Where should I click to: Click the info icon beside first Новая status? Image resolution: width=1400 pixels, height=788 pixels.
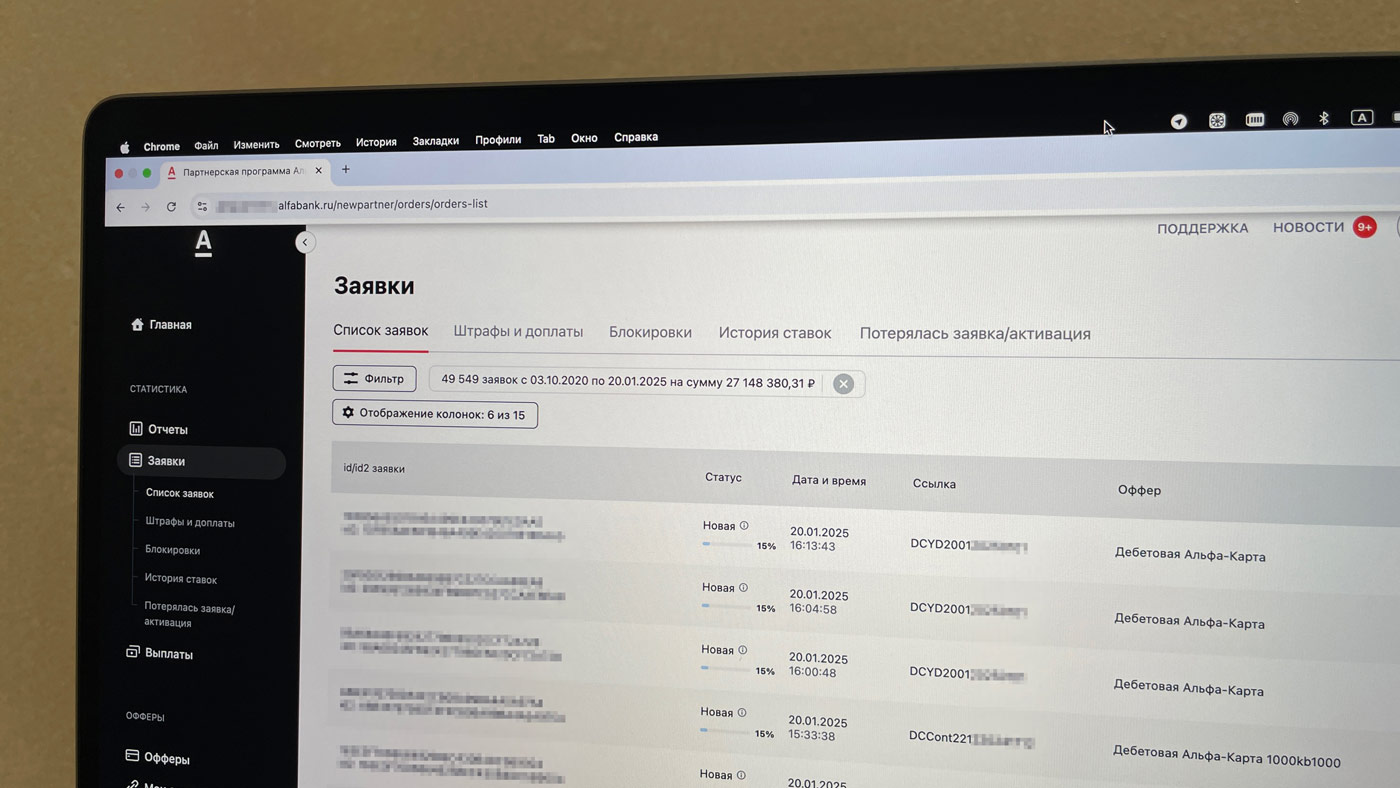(744, 525)
